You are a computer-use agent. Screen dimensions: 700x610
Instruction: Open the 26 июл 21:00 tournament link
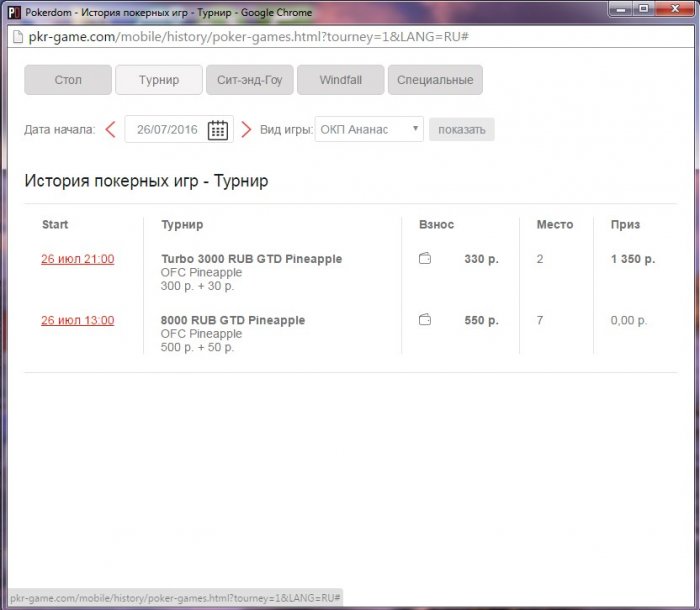(x=78, y=259)
